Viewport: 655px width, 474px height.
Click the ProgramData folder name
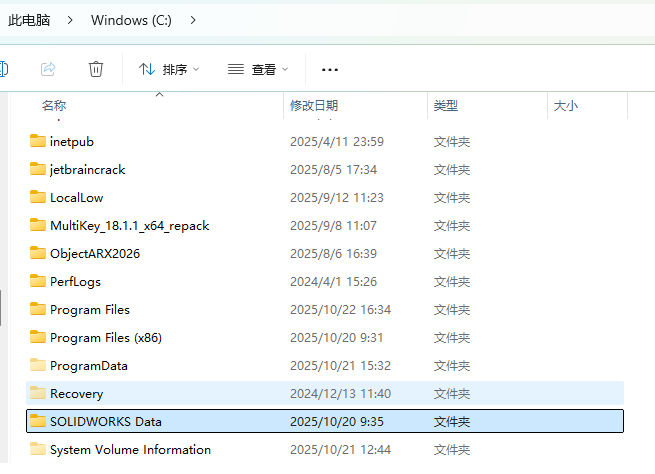[89, 366]
